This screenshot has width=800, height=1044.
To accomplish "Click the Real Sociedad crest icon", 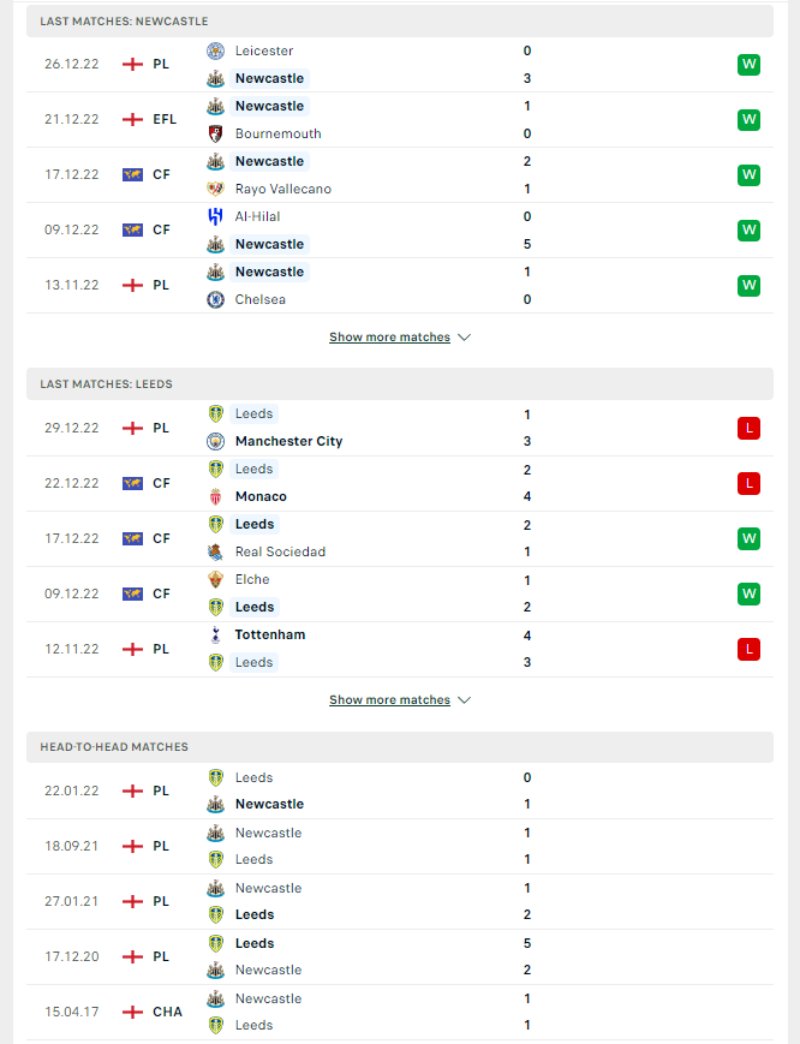I will pos(215,551).
